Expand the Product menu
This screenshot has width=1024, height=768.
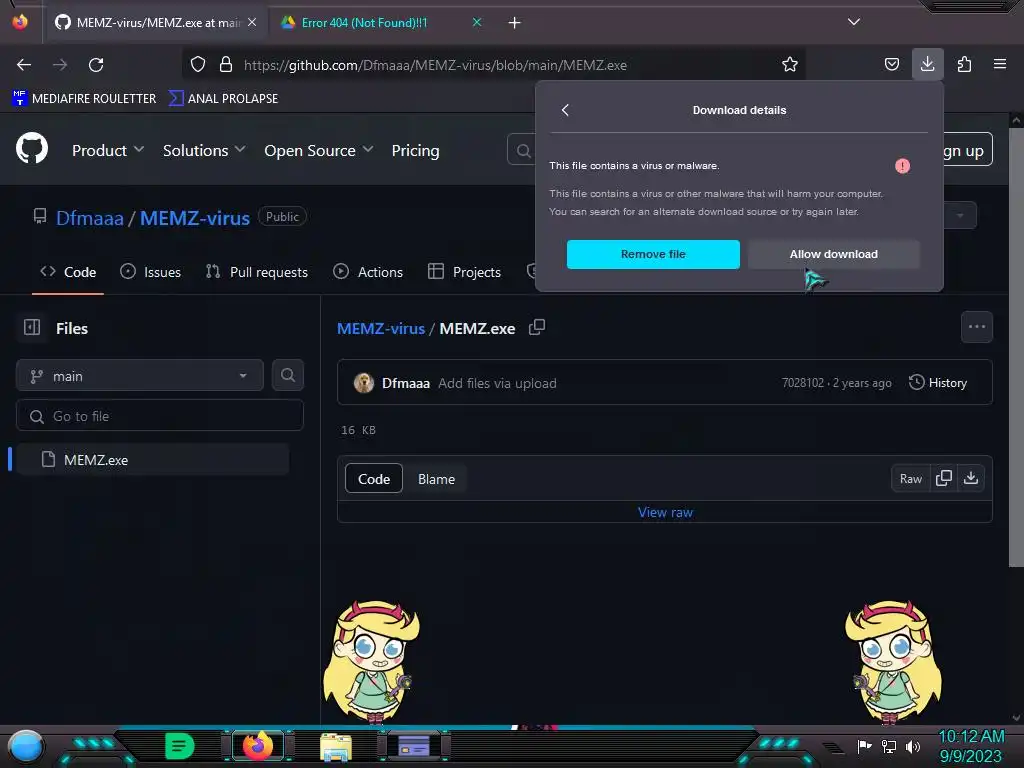[108, 151]
